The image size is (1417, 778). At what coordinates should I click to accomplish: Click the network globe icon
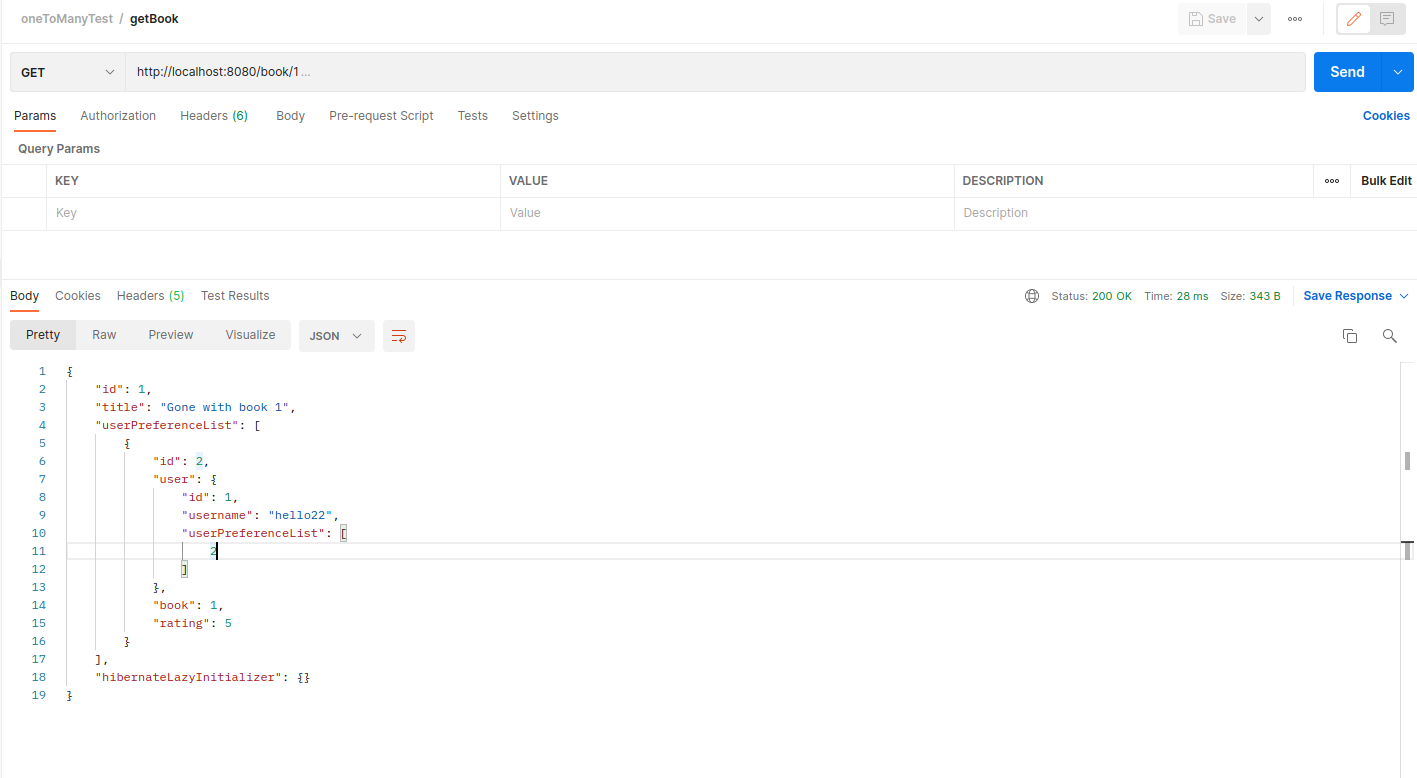pos(1032,296)
